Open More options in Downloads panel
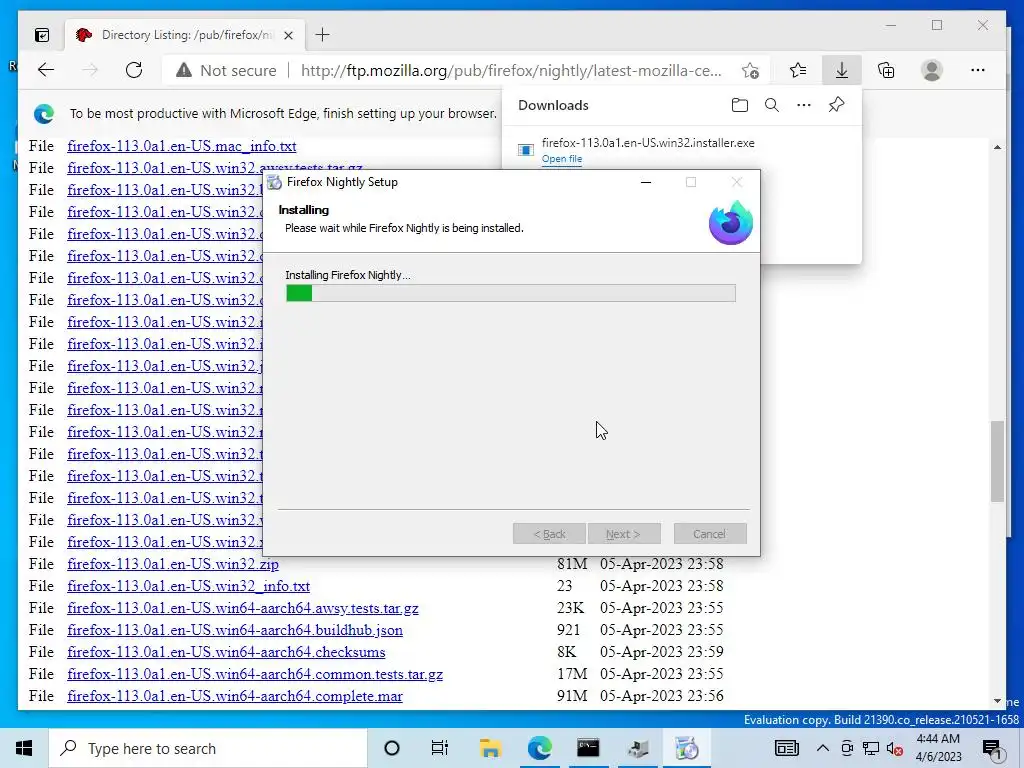The image size is (1024, 768). coord(804,105)
